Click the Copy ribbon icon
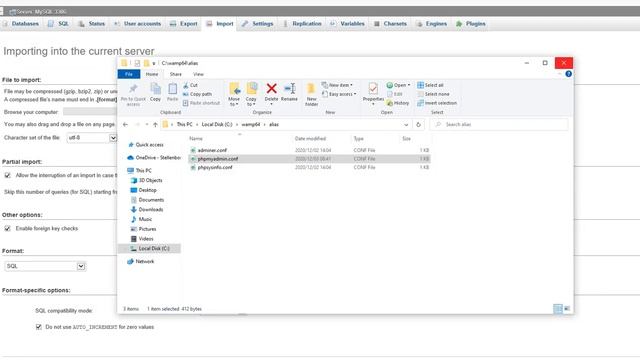 click(x=156, y=89)
